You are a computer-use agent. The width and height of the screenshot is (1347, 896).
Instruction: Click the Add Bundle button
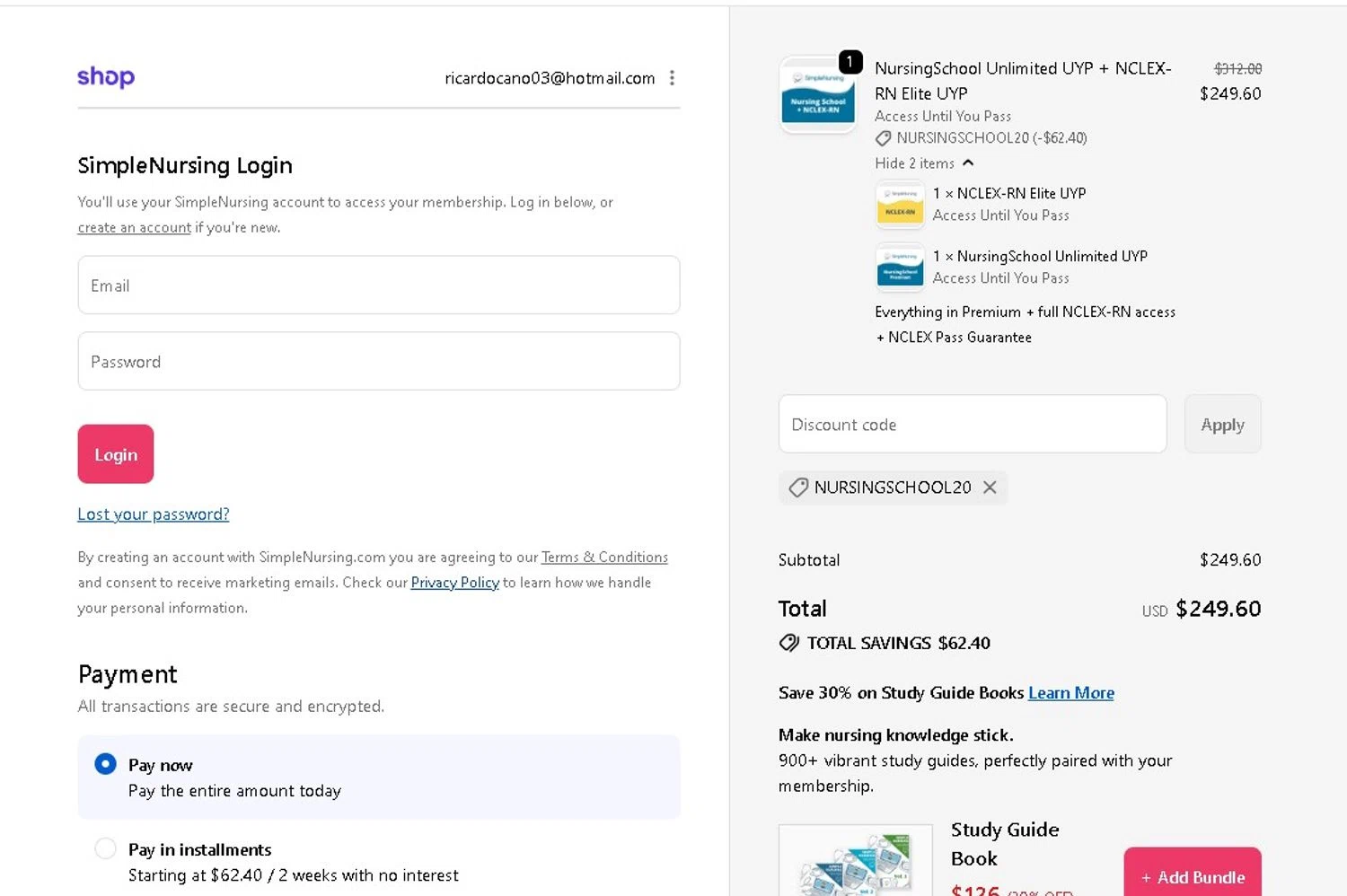(x=1193, y=873)
